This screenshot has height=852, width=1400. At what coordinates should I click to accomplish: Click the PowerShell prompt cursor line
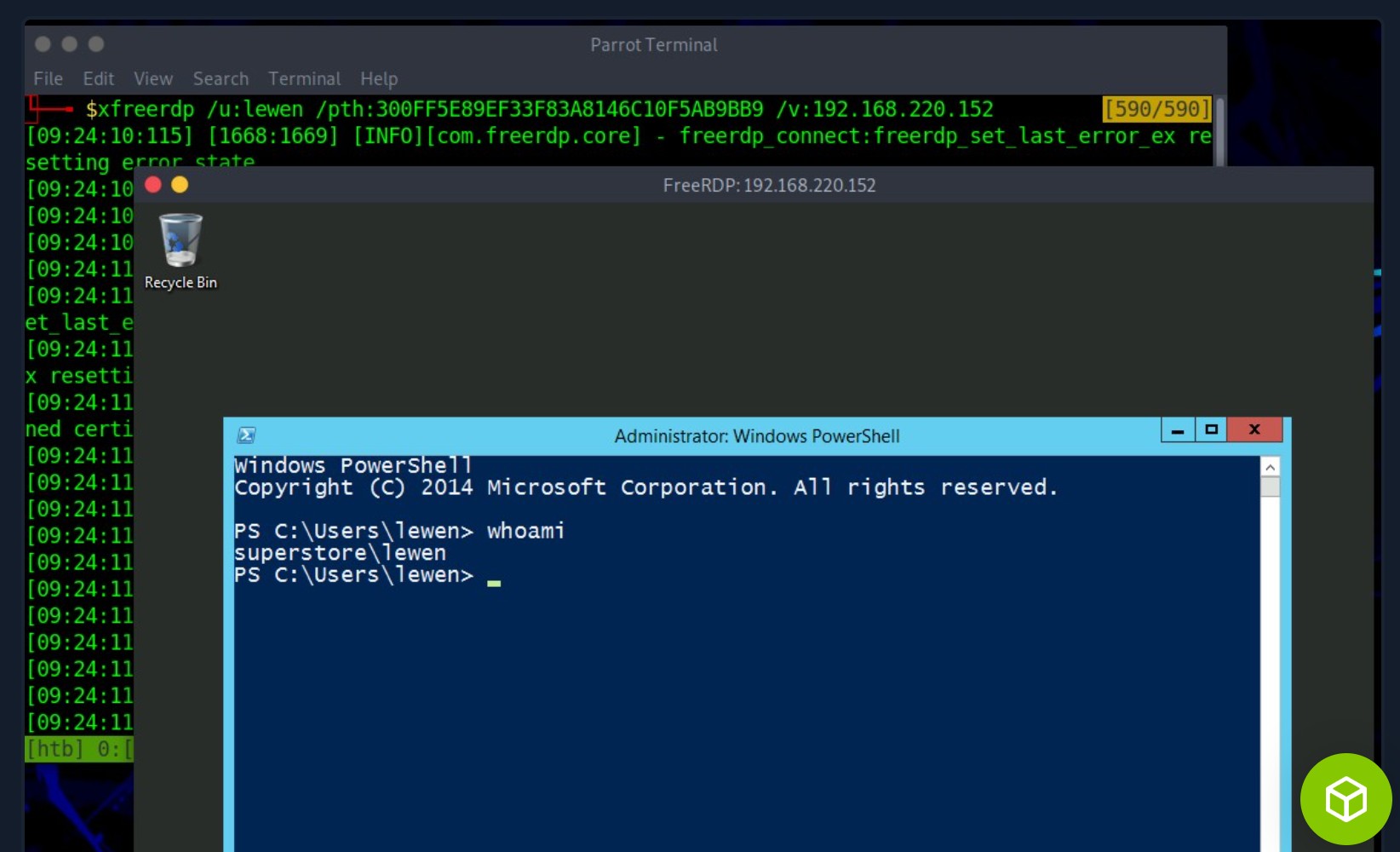click(x=367, y=575)
